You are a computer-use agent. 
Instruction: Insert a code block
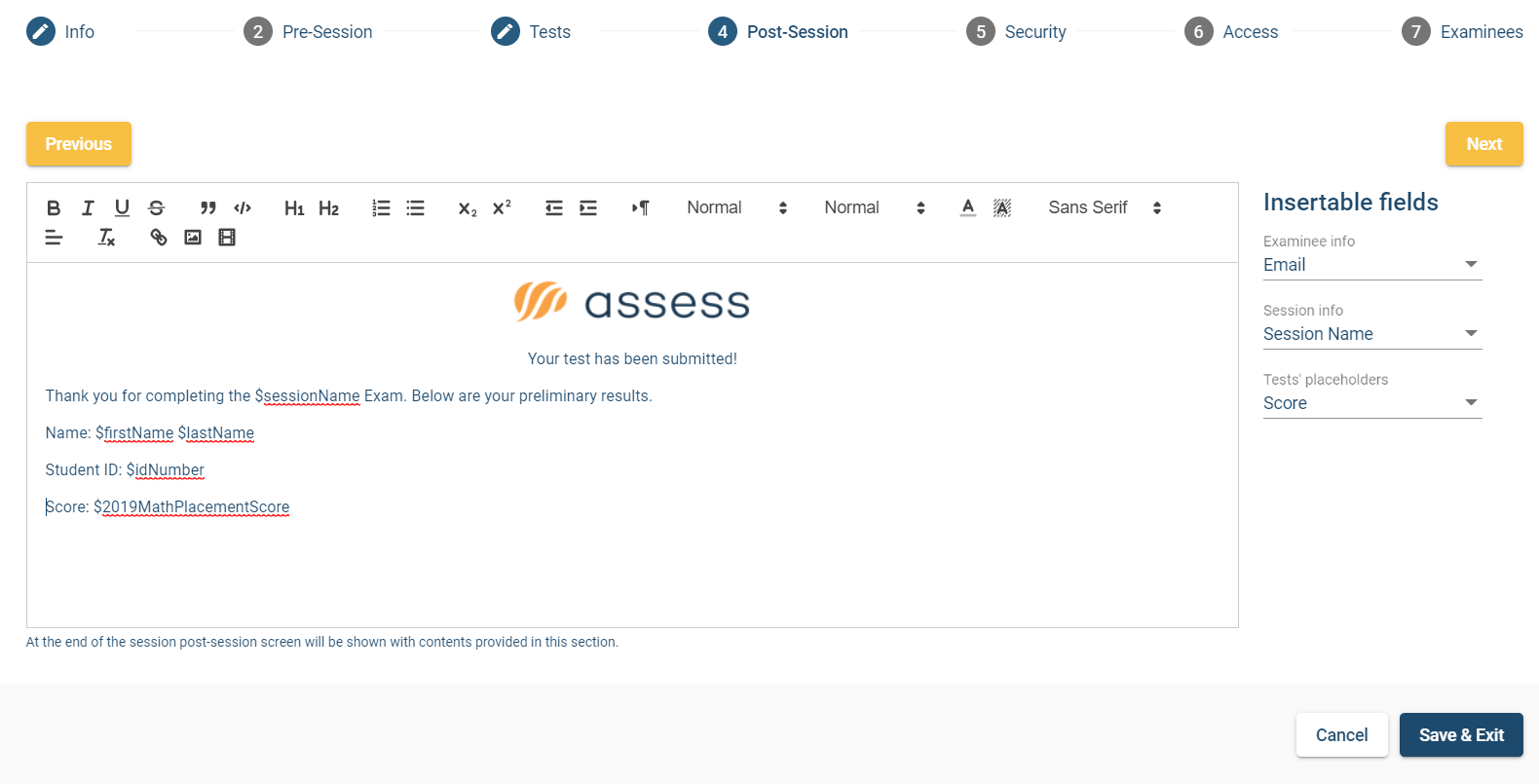(243, 207)
